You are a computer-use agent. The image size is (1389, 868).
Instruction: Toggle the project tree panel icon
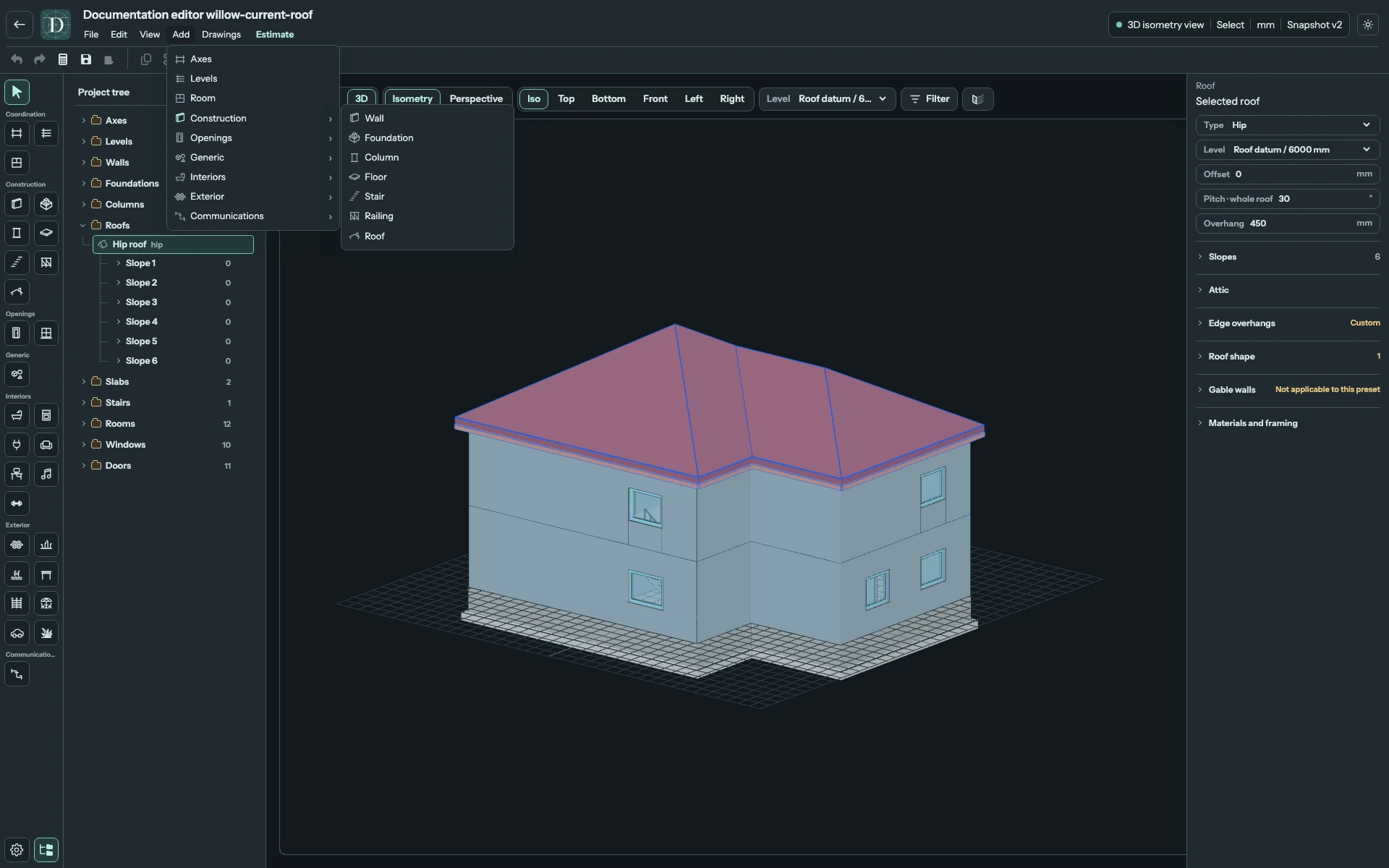tap(46, 850)
